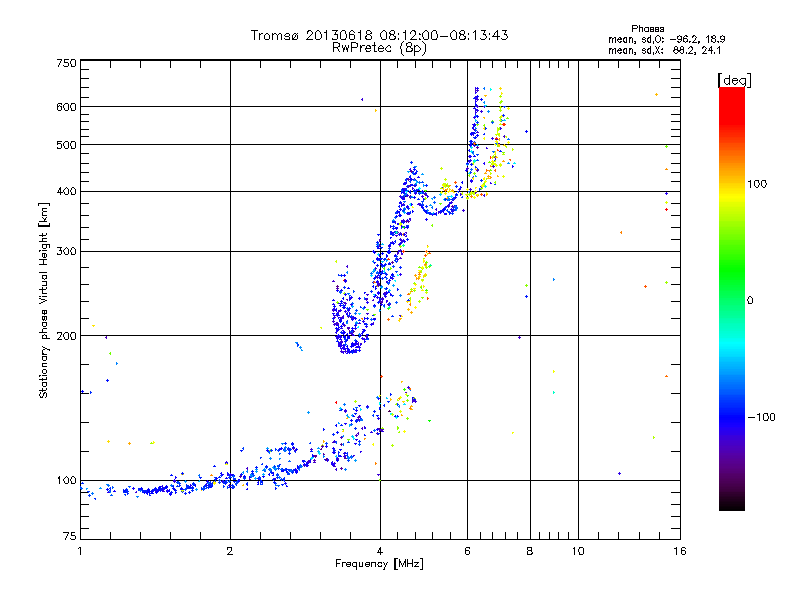
Task: Click the phase colorbar gradient
Action: click(732, 299)
